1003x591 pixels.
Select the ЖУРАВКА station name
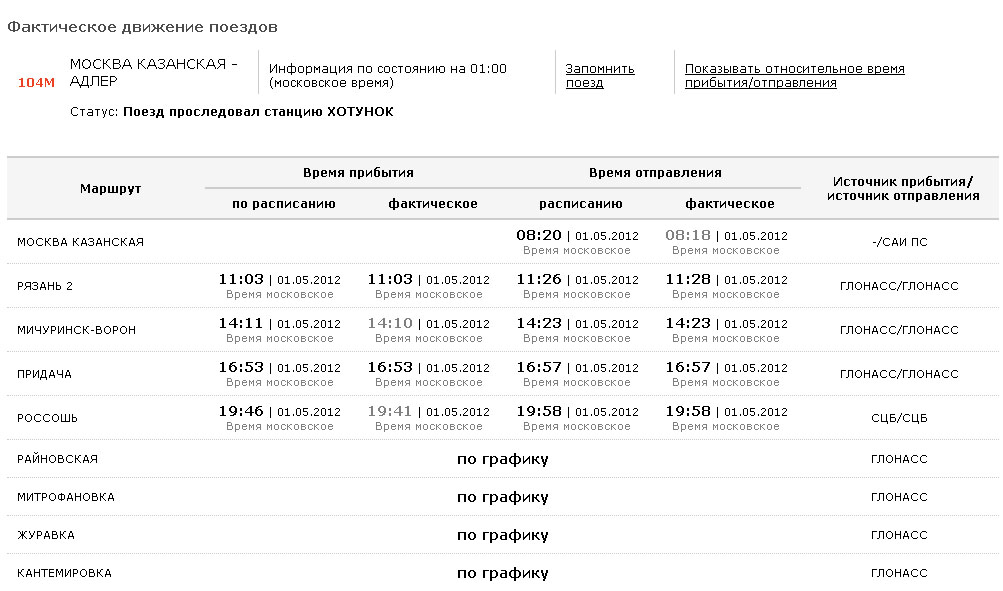tap(46, 535)
